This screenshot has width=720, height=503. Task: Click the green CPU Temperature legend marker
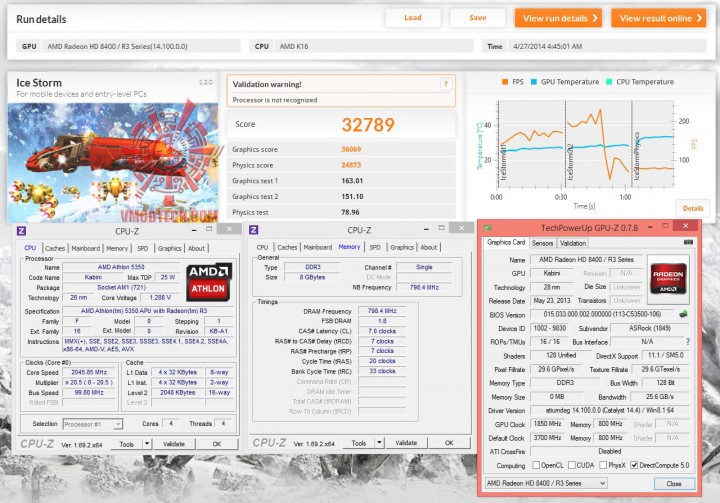point(609,82)
